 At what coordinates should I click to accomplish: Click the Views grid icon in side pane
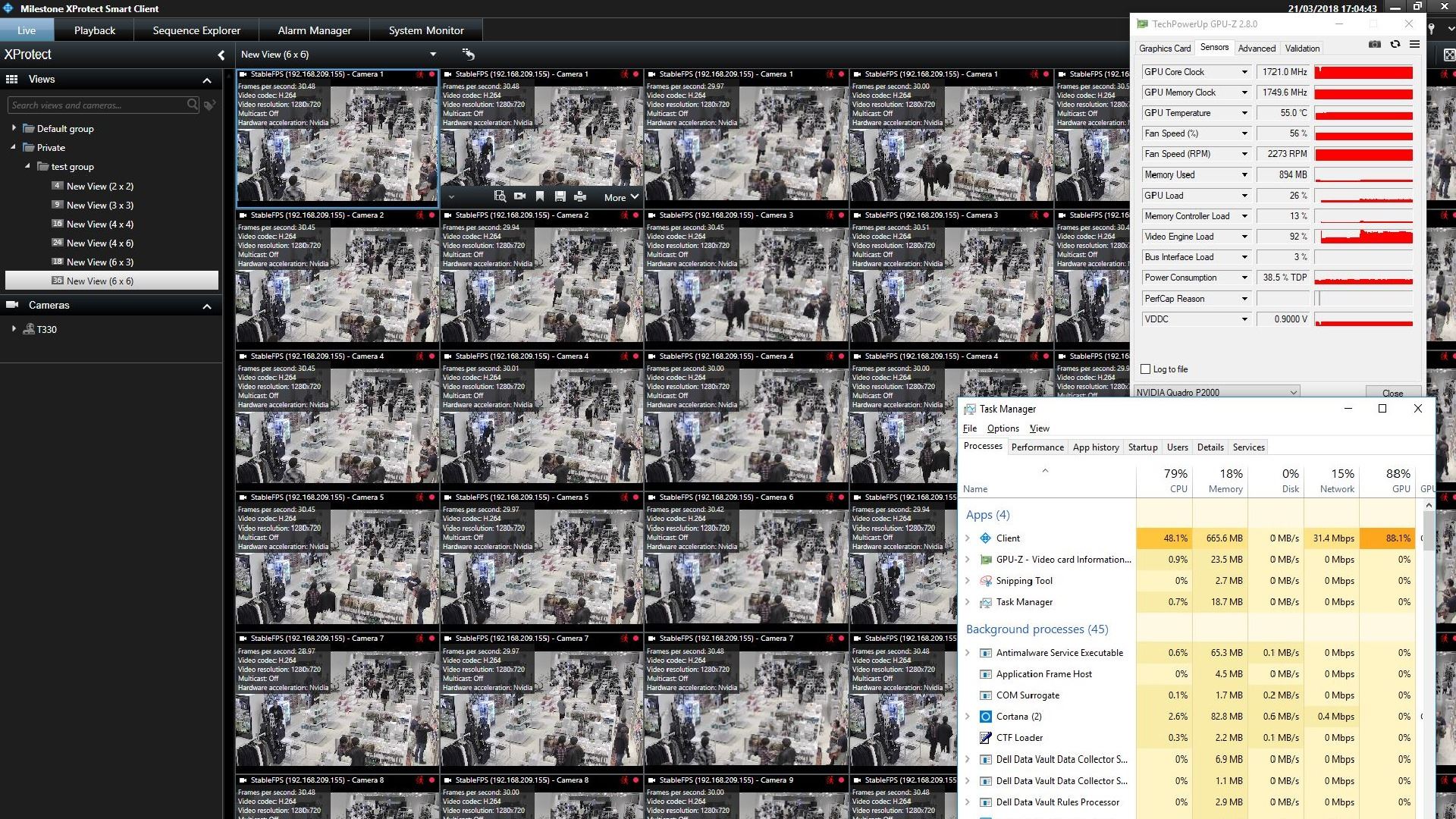tap(11, 79)
